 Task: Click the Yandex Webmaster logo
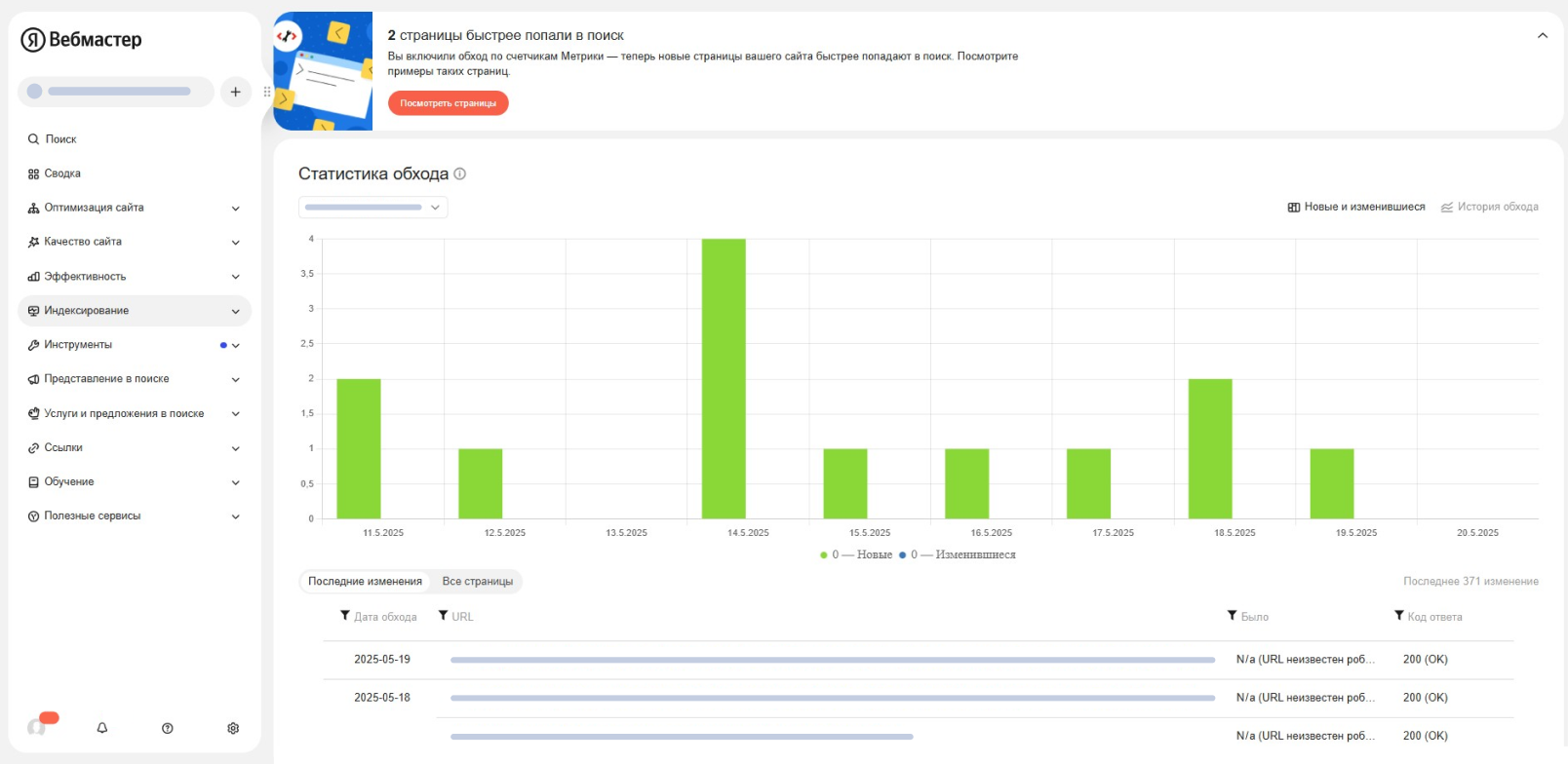pos(82,39)
